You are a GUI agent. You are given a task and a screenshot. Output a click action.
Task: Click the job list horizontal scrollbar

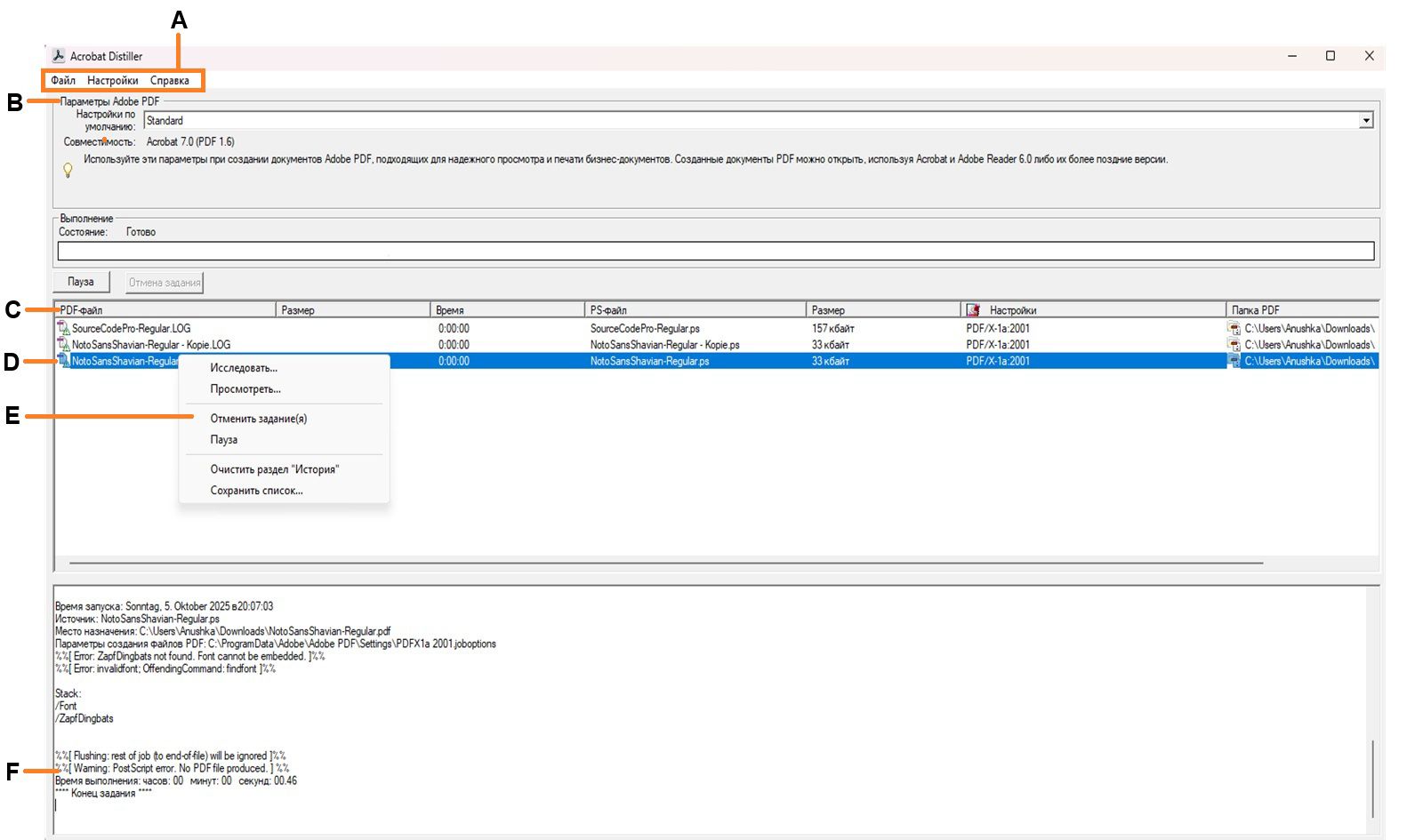point(666,563)
